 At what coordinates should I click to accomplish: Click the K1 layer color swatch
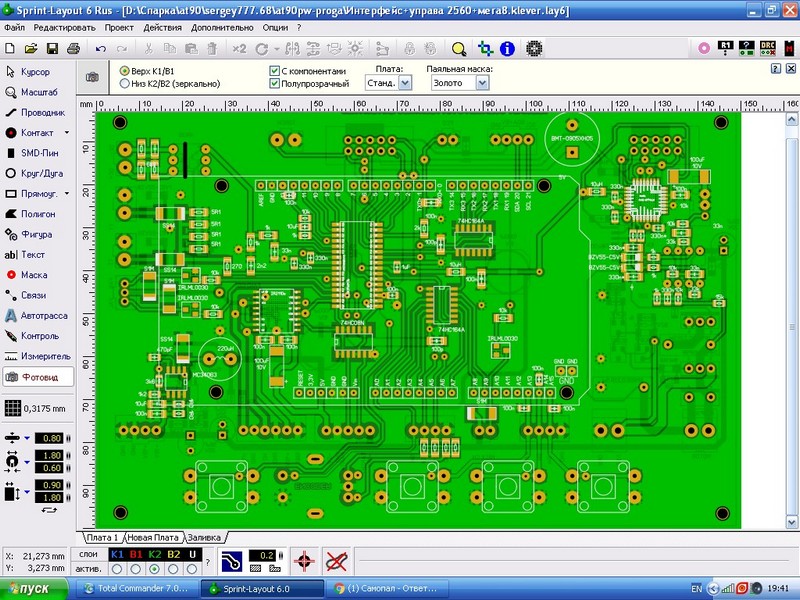pyautogui.click(x=117, y=553)
